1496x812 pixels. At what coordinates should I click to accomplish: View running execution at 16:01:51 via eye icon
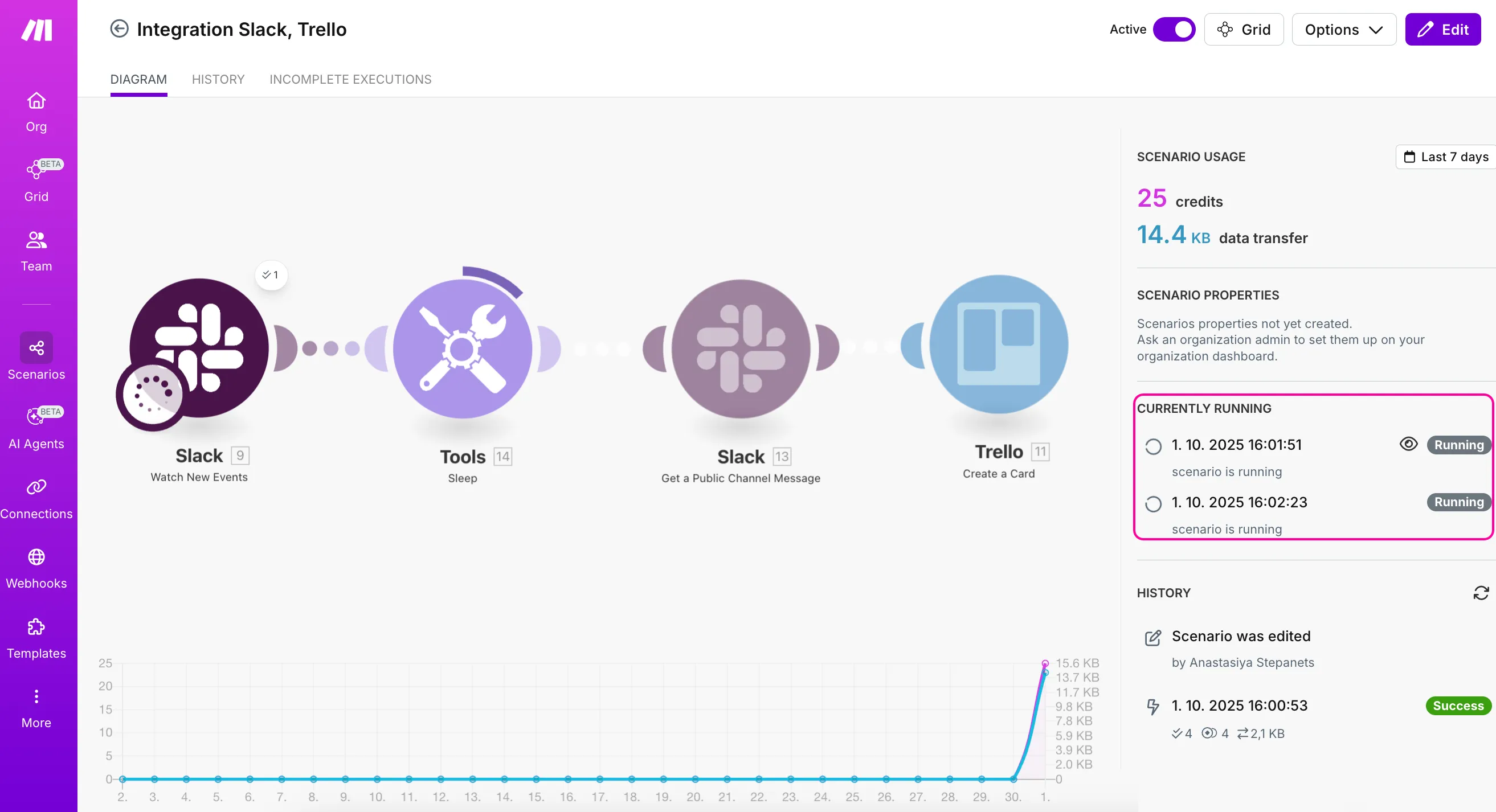pyautogui.click(x=1408, y=444)
